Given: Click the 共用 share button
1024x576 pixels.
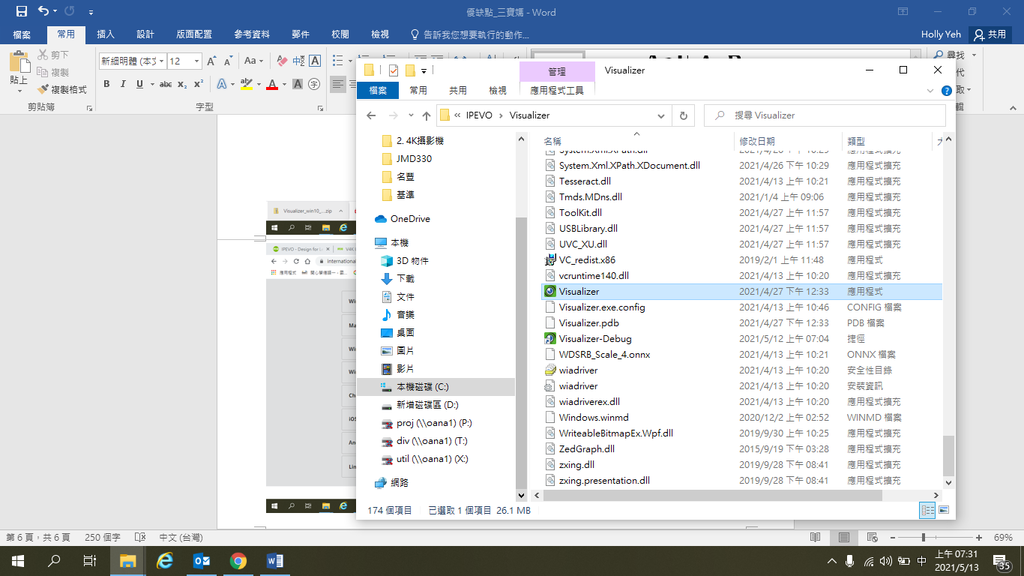Looking at the screenshot, I should pyautogui.click(x=990, y=35).
